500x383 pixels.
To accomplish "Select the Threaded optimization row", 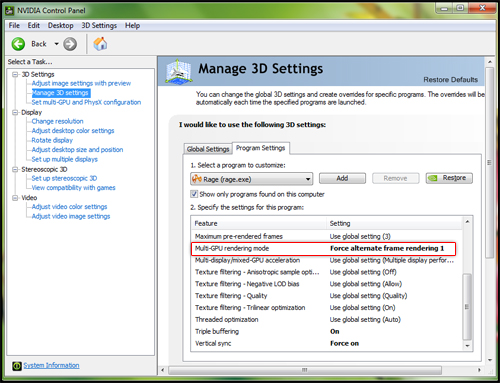I will click(x=327, y=320).
